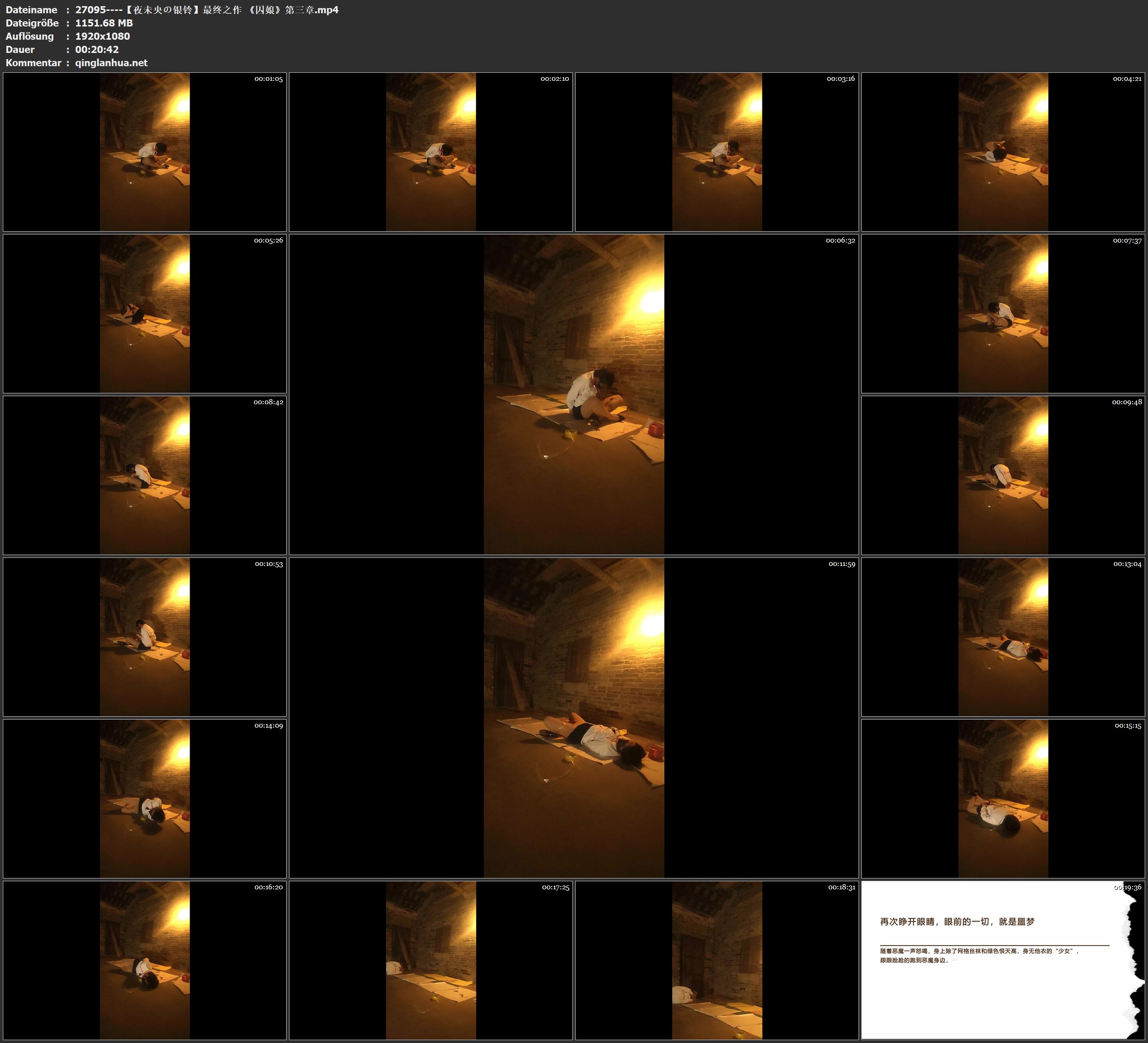Click the qinglanhua.net comment text
Image resolution: width=1148 pixels, height=1043 pixels.
pyautogui.click(x=111, y=62)
